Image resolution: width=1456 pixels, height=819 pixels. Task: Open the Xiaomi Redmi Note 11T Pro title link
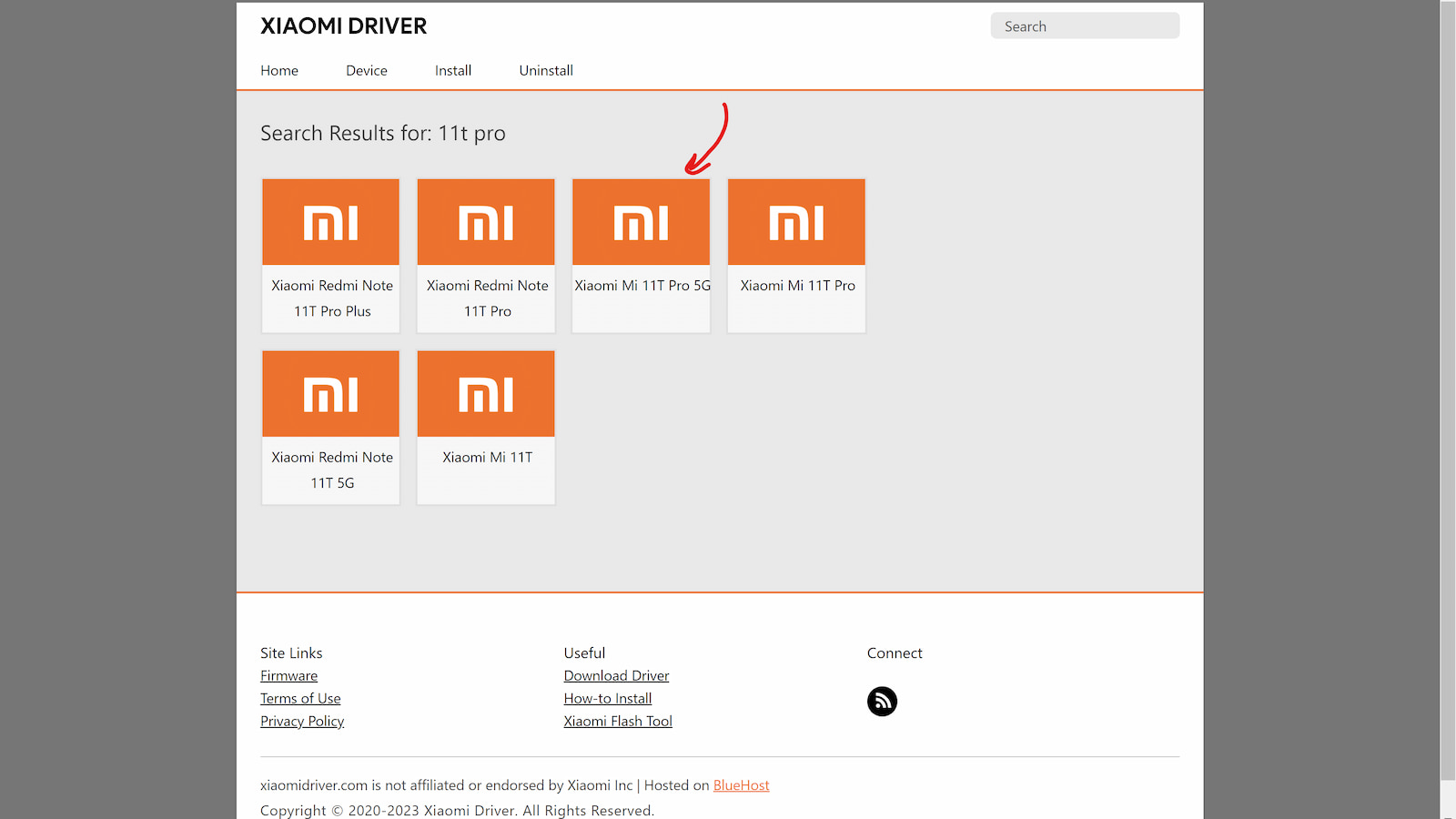coord(488,298)
